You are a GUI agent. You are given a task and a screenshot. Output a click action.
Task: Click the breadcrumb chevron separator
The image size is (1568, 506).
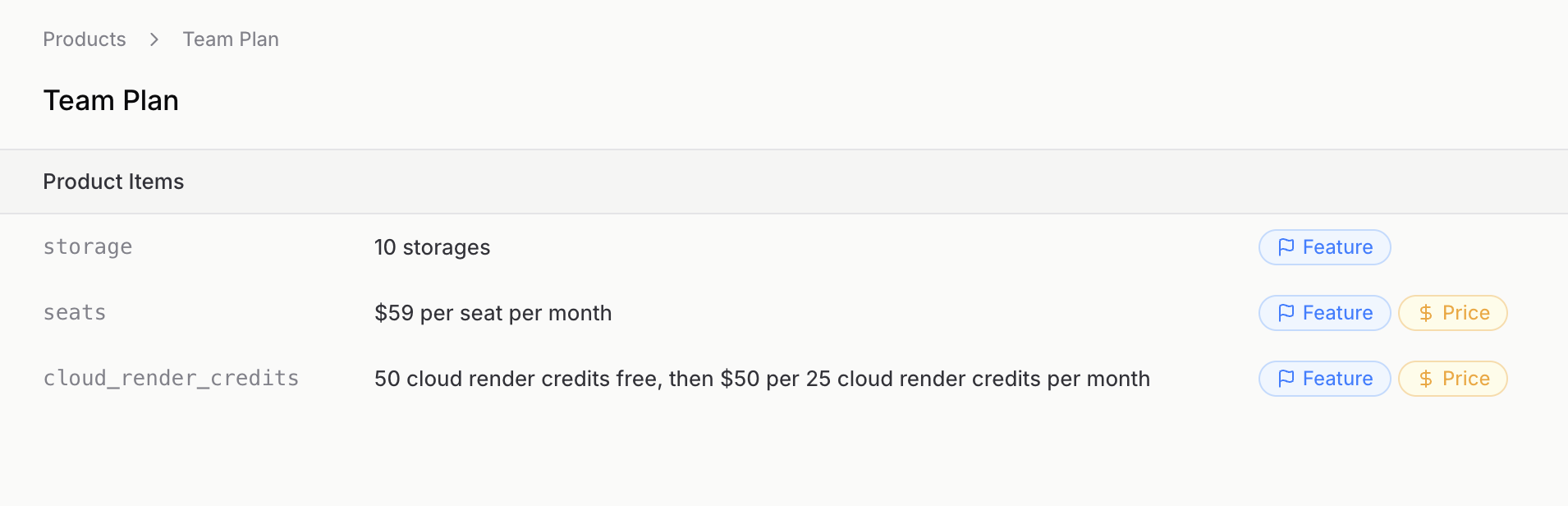[x=154, y=39]
